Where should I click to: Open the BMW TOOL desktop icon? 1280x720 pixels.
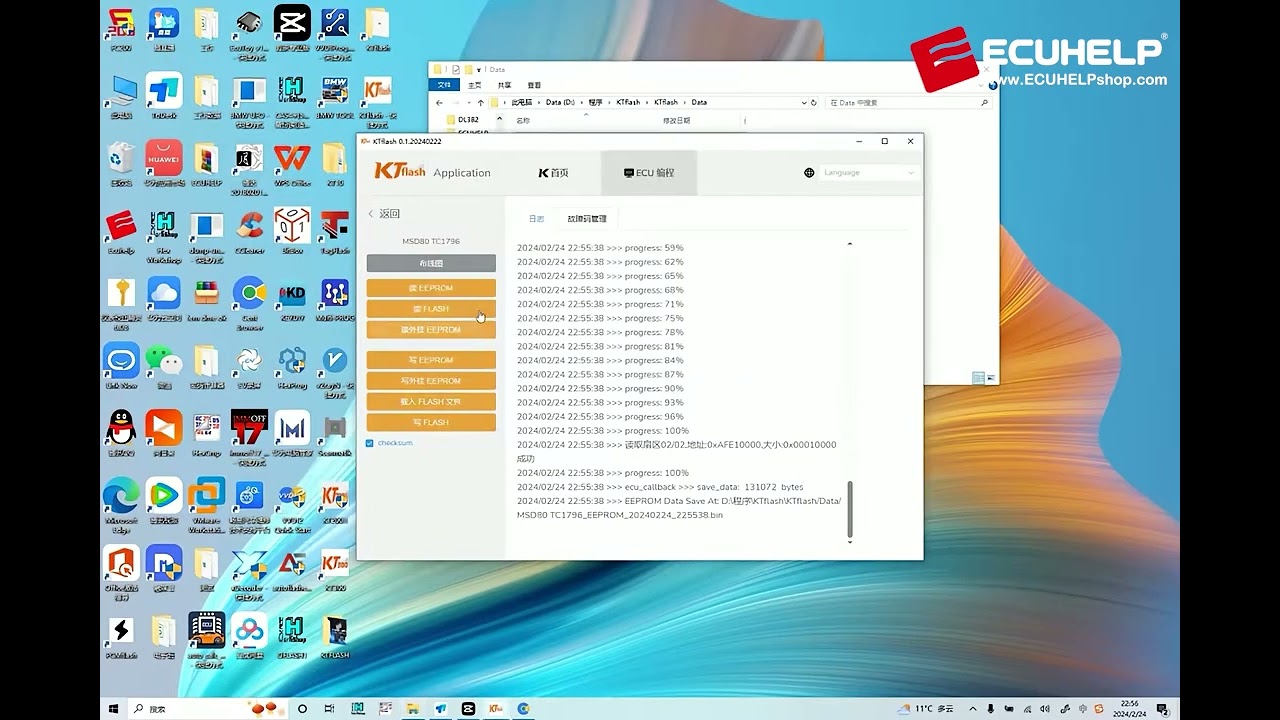pos(334,96)
